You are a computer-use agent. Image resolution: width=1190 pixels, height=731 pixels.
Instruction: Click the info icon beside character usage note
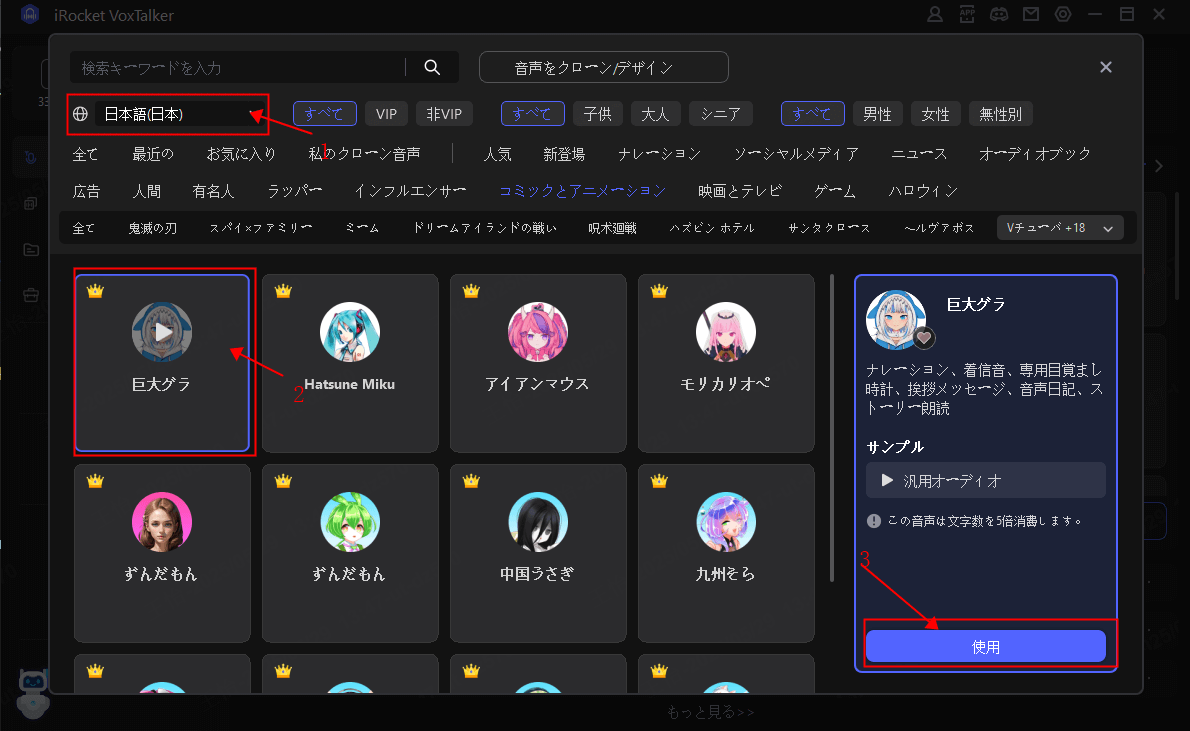point(874,521)
